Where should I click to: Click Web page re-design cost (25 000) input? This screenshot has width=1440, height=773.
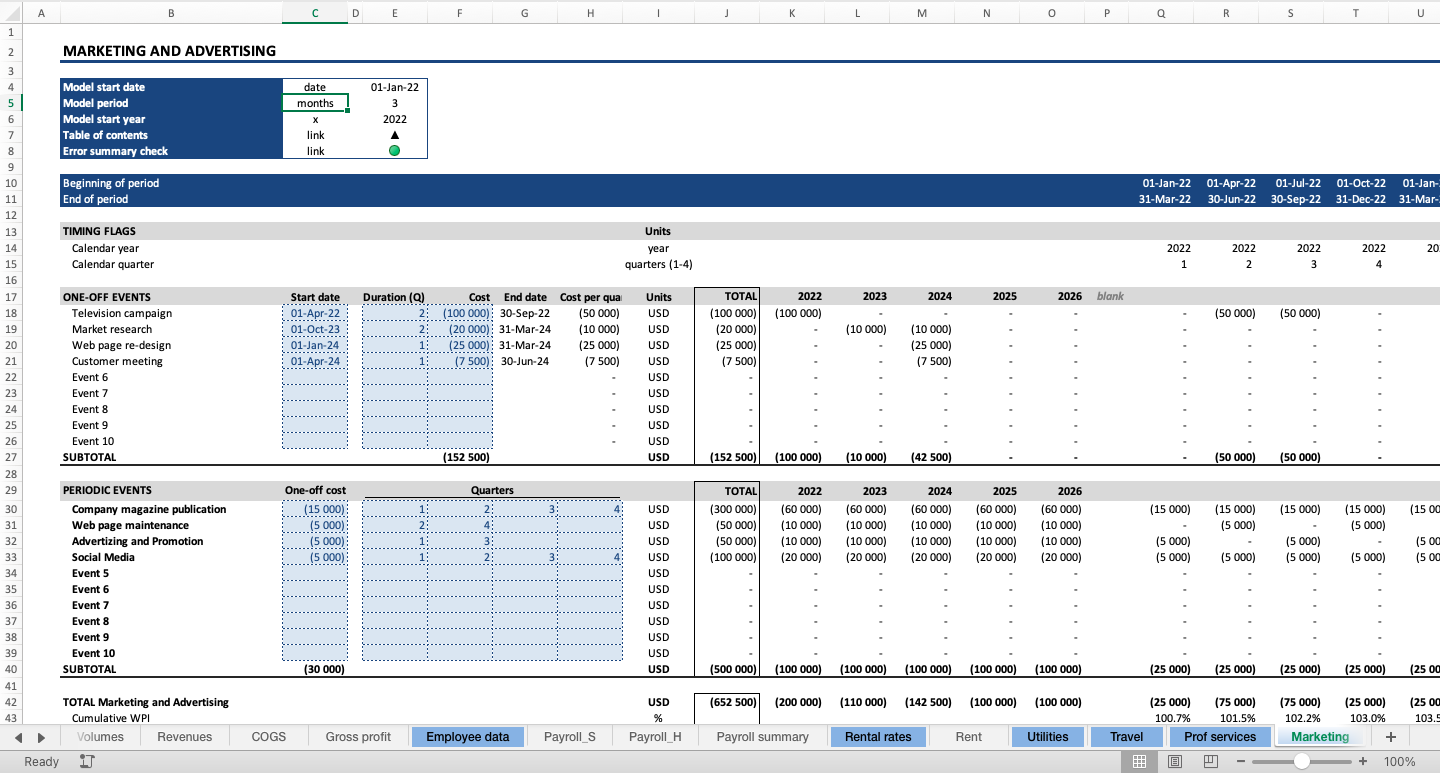click(x=460, y=345)
